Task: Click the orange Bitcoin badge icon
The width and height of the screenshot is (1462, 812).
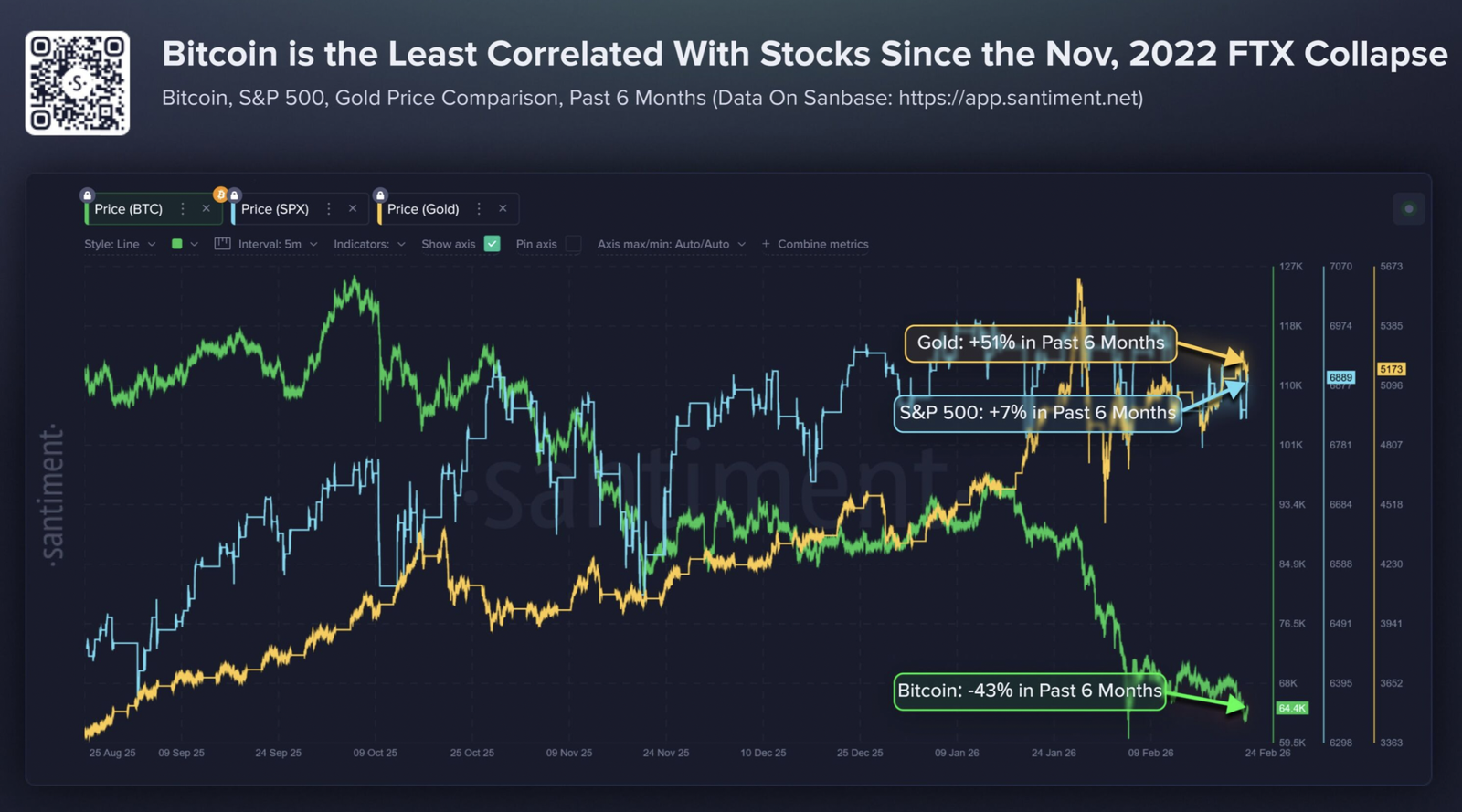Action: point(220,195)
